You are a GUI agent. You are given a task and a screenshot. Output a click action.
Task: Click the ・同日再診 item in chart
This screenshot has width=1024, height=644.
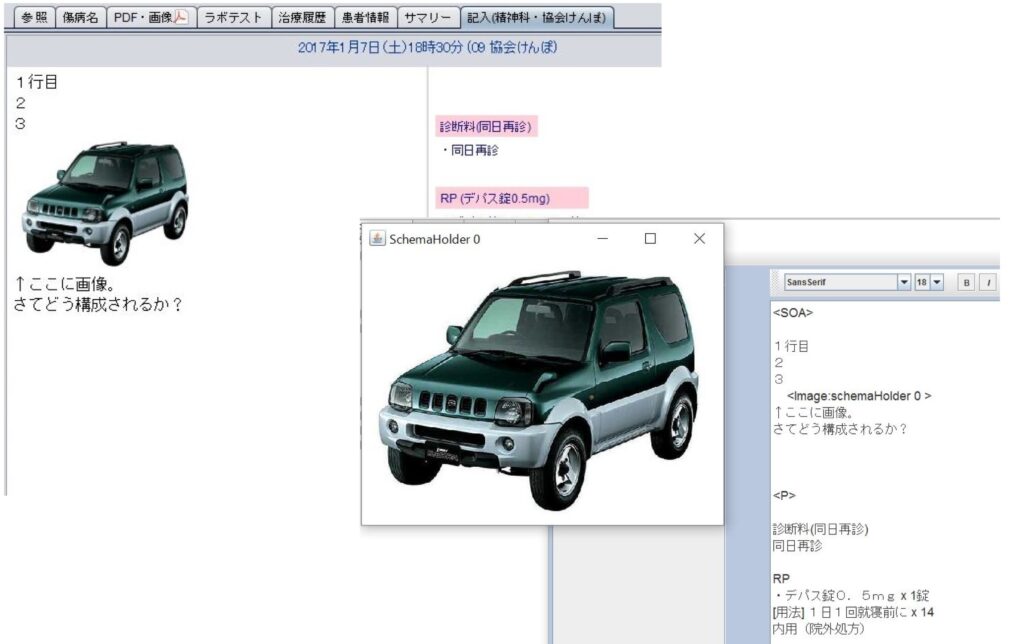point(470,150)
